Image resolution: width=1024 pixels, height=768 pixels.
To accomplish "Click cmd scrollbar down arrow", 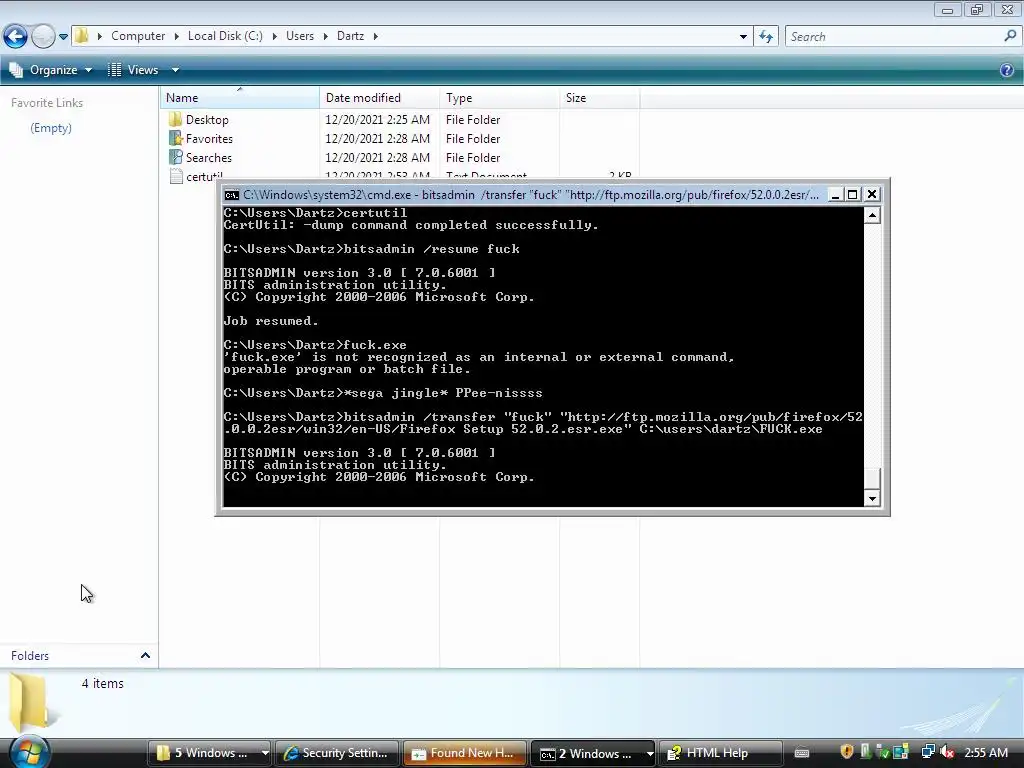I will click(x=872, y=499).
